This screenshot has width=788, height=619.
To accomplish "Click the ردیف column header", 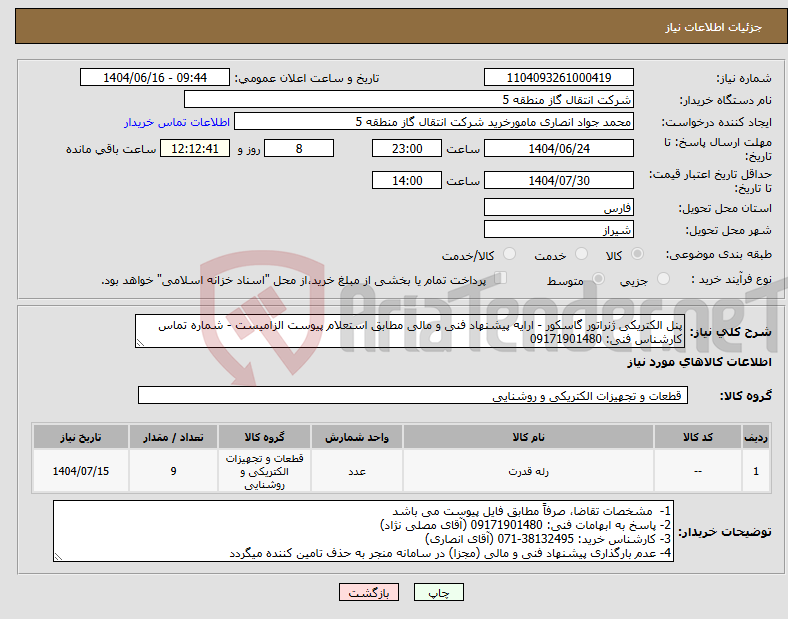I will 755,437.
